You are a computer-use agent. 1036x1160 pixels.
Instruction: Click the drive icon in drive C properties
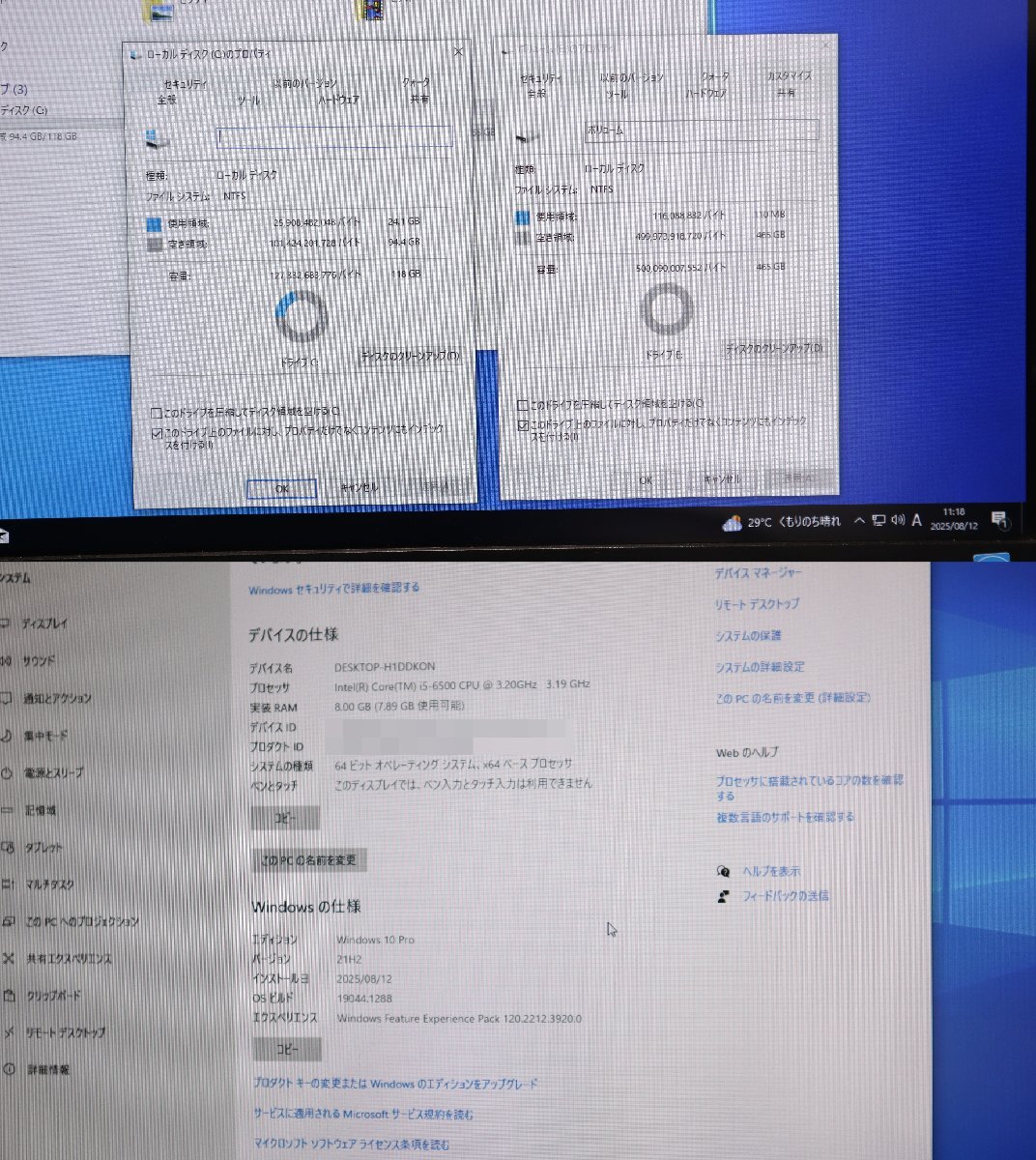[156, 139]
